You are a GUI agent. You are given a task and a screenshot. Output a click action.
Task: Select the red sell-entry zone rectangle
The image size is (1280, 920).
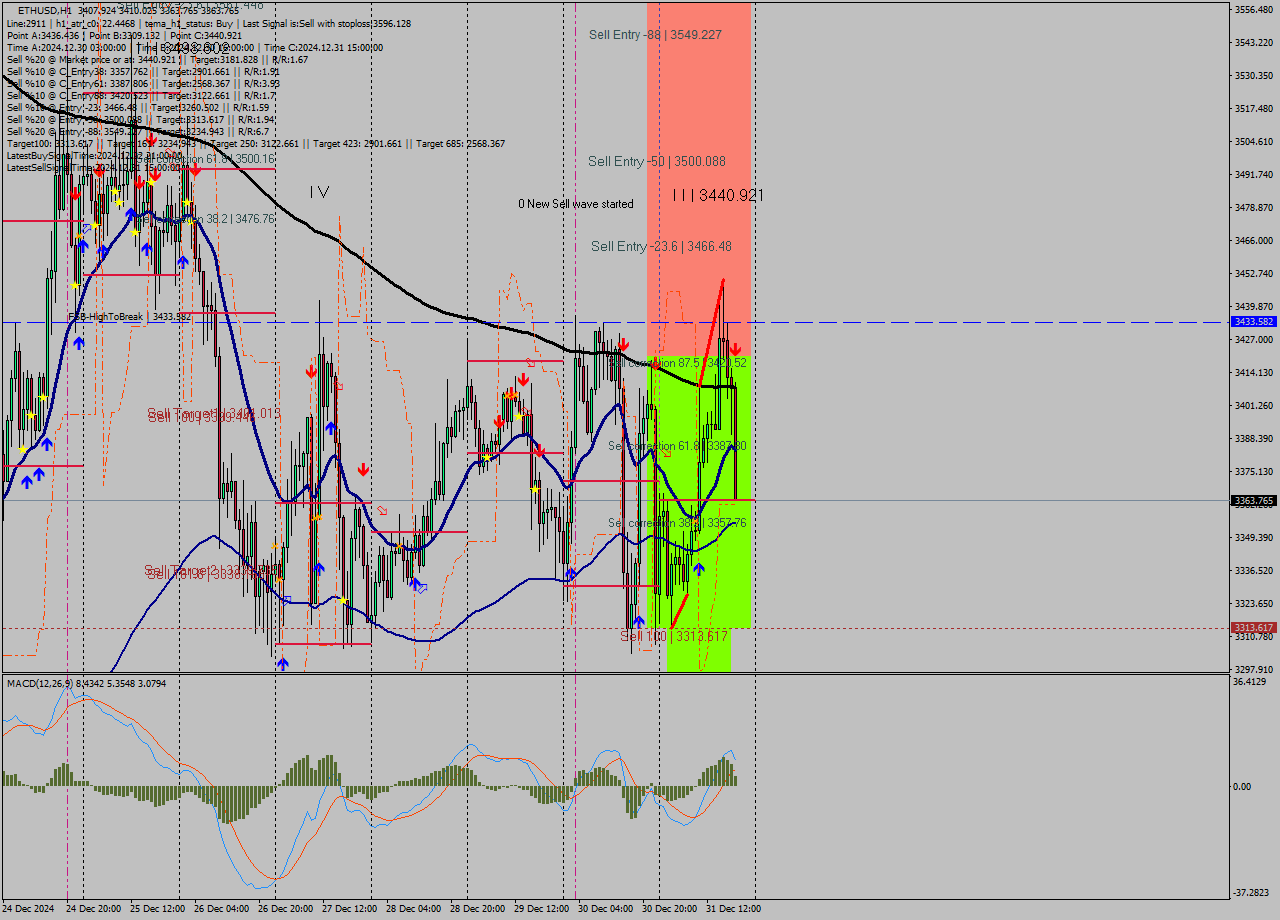699,180
